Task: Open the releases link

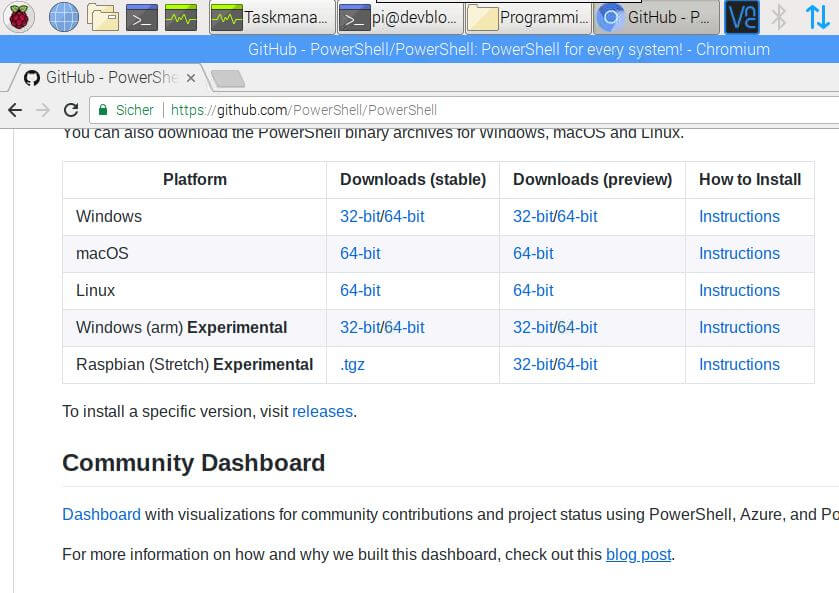Action: (322, 411)
